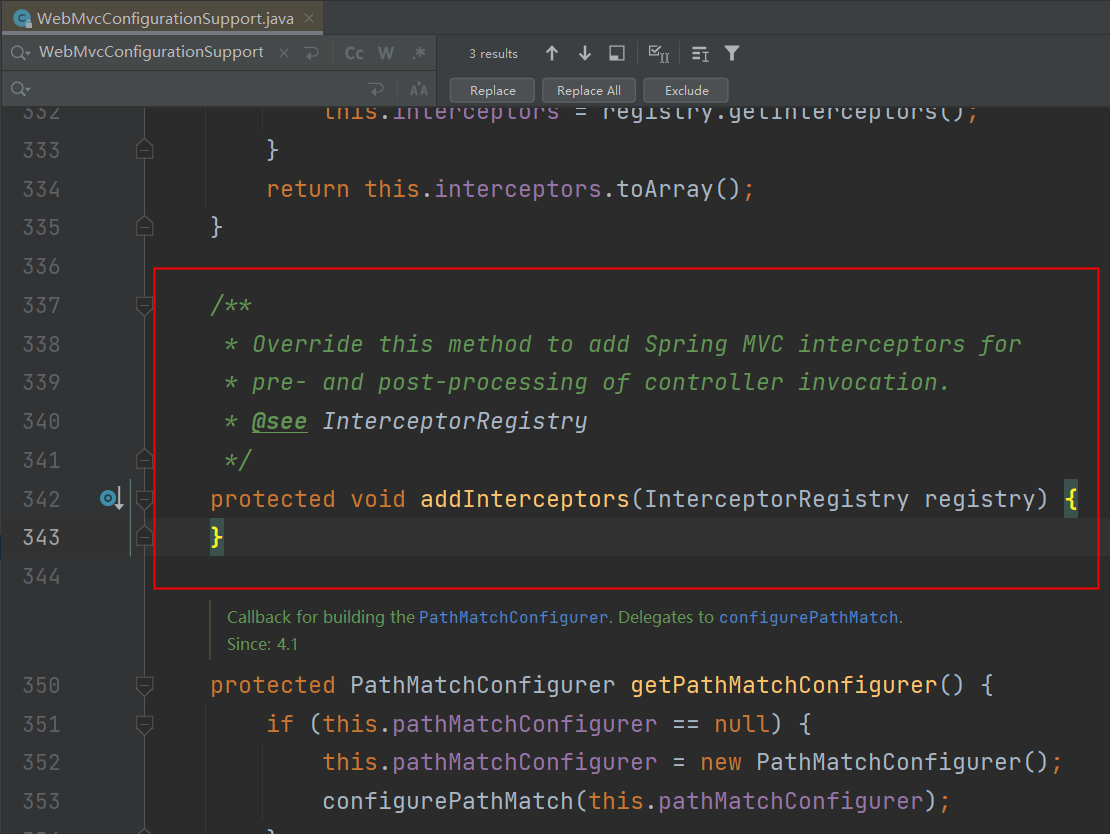The height and width of the screenshot is (834, 1110).
Task: Collapse getPathMatchConfigurer method at line 350
Action: click(144, 685)
